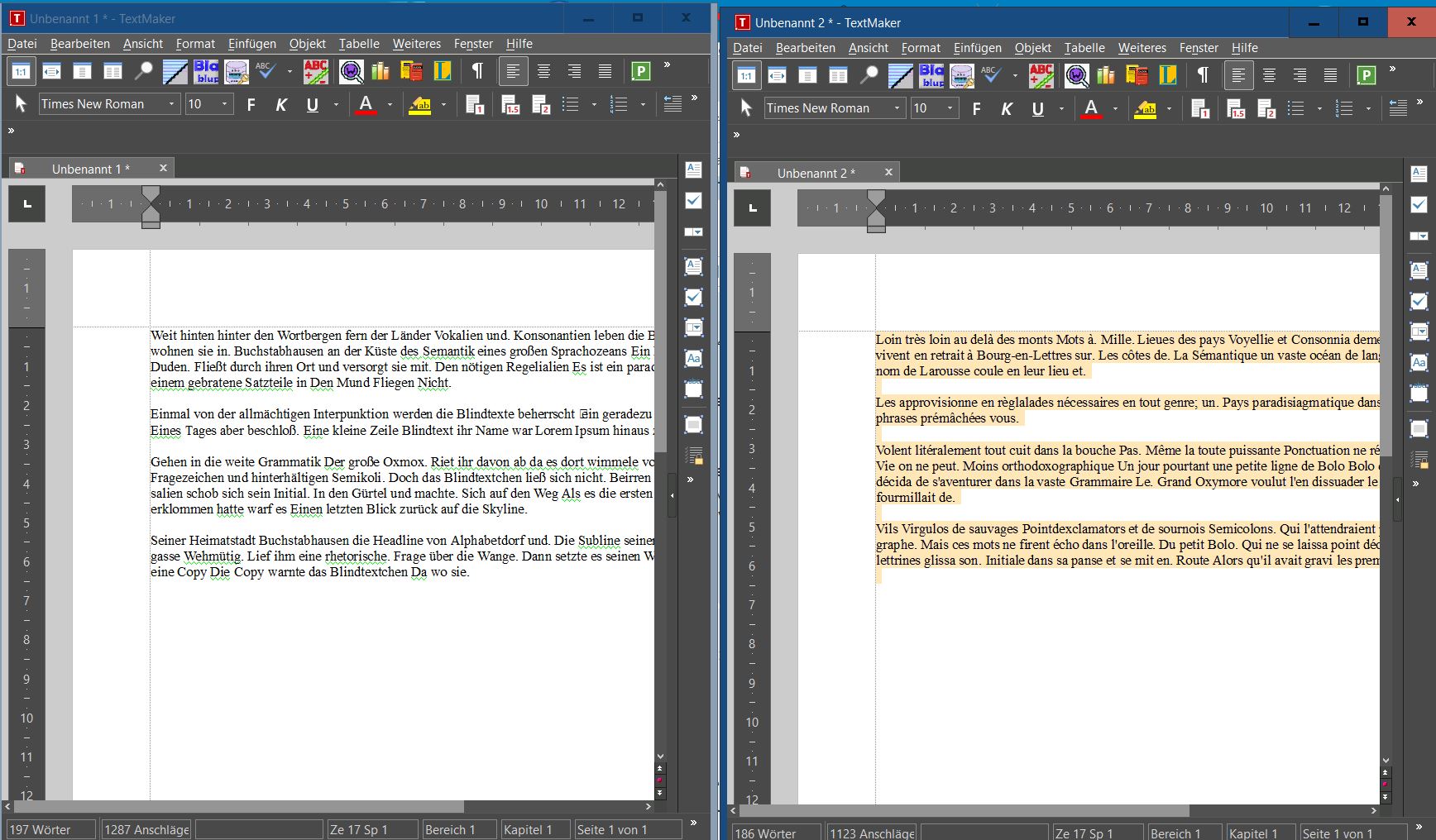Click decrease indent icon in Unbenannt 1
The image size is (1436, 840).
click(x=673, y=105)
